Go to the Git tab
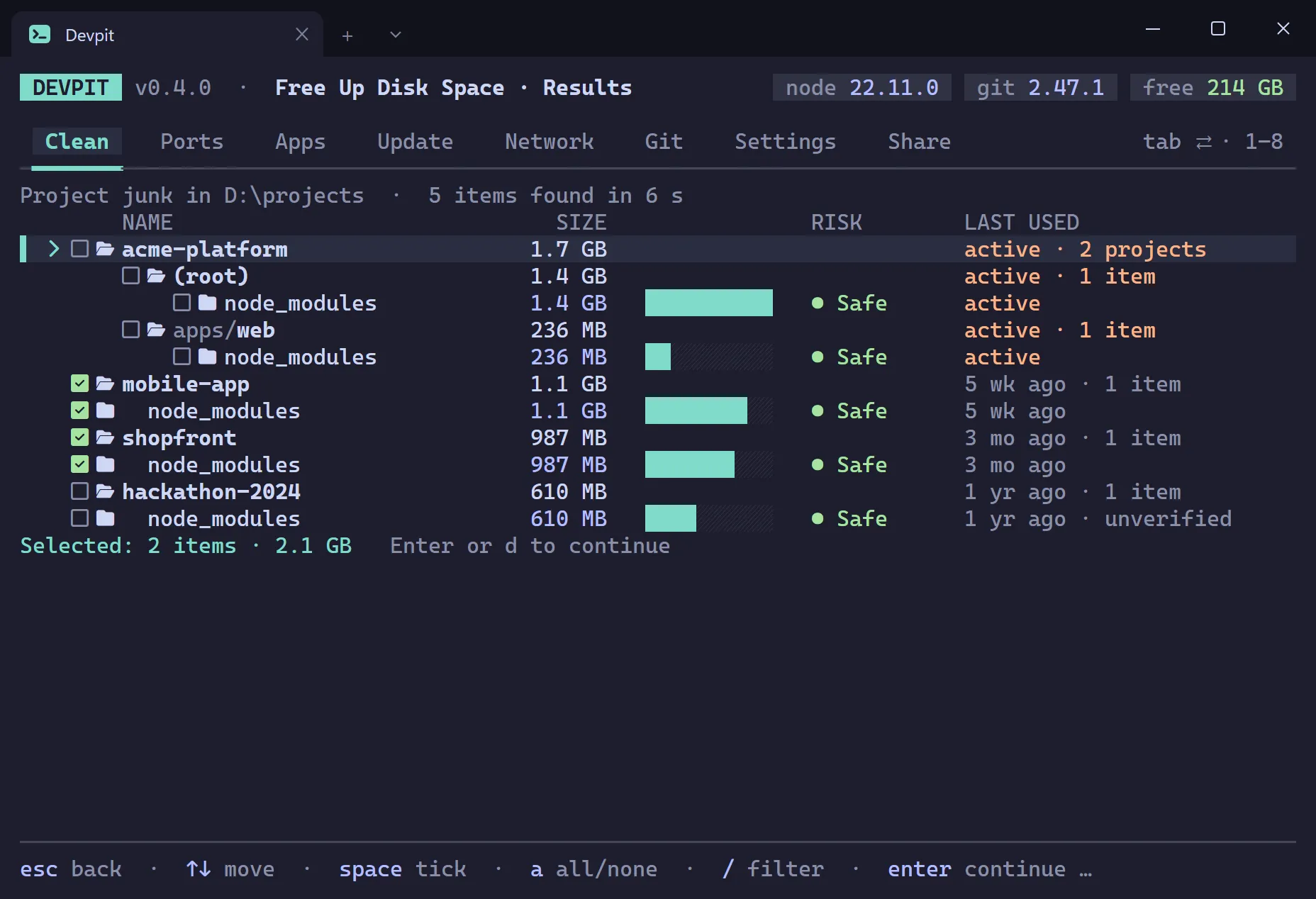Image resolution: width=1316 pixels, height=899 pixels. 664,142
